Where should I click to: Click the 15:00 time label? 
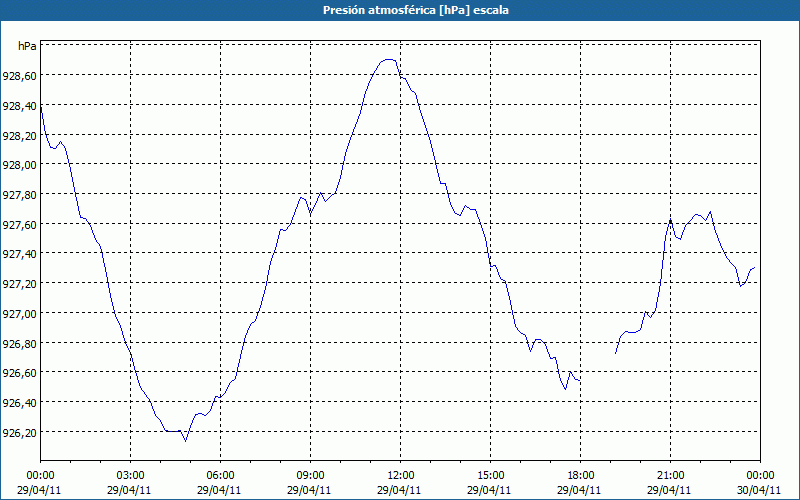(490, 476)
